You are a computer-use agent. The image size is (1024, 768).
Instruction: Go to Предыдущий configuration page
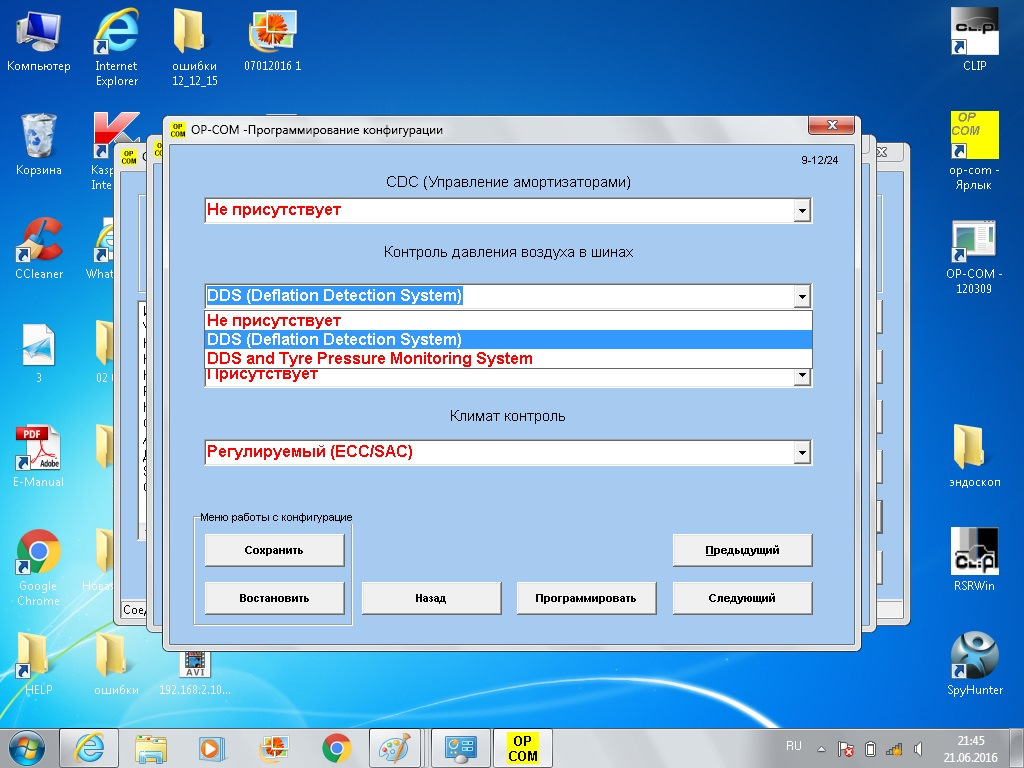click(x=743, y=550)
